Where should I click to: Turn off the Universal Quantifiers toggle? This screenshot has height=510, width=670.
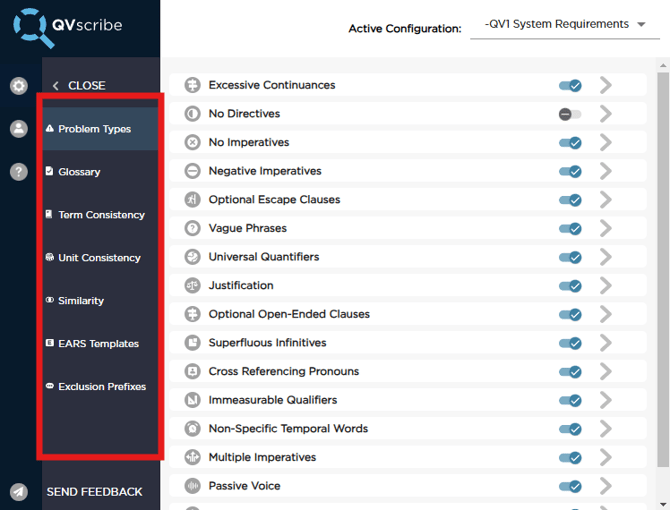[570, 257]
